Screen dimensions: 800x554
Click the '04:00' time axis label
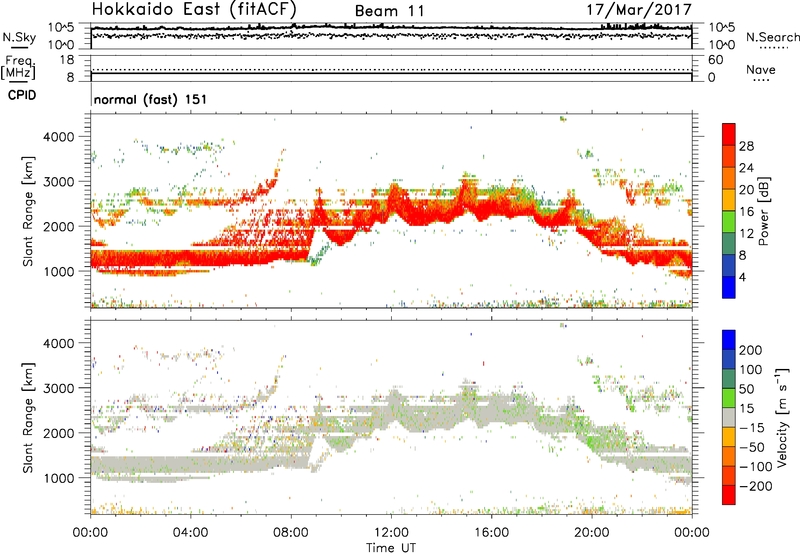coord(191,533)
